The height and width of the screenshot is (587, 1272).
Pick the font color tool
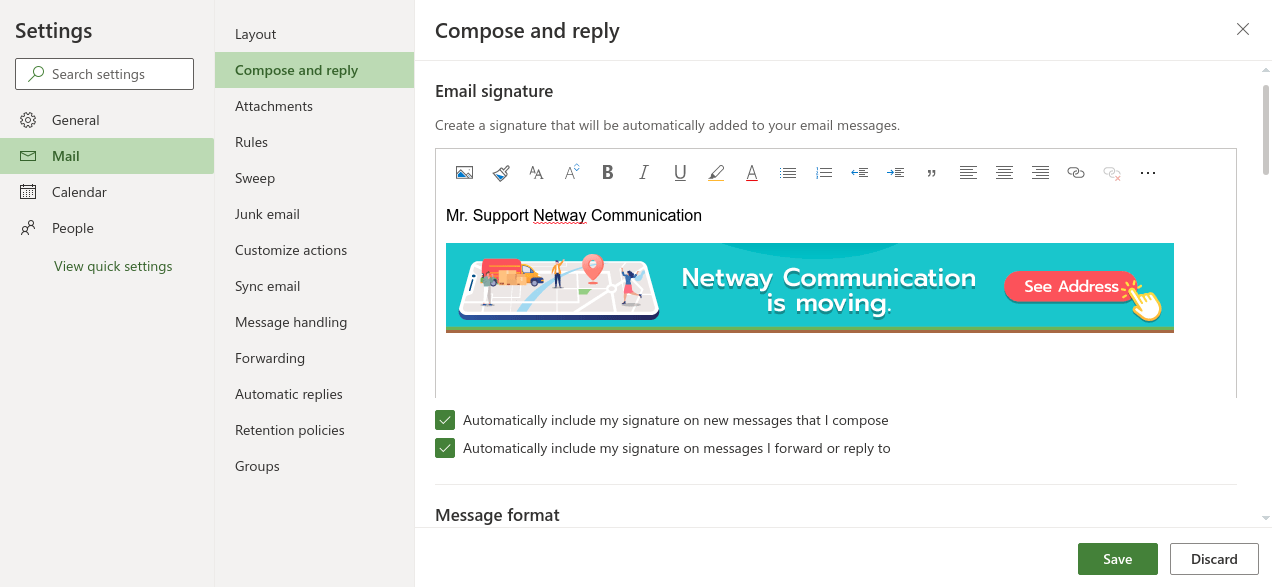pyautogui.click(x=752, y=173)
